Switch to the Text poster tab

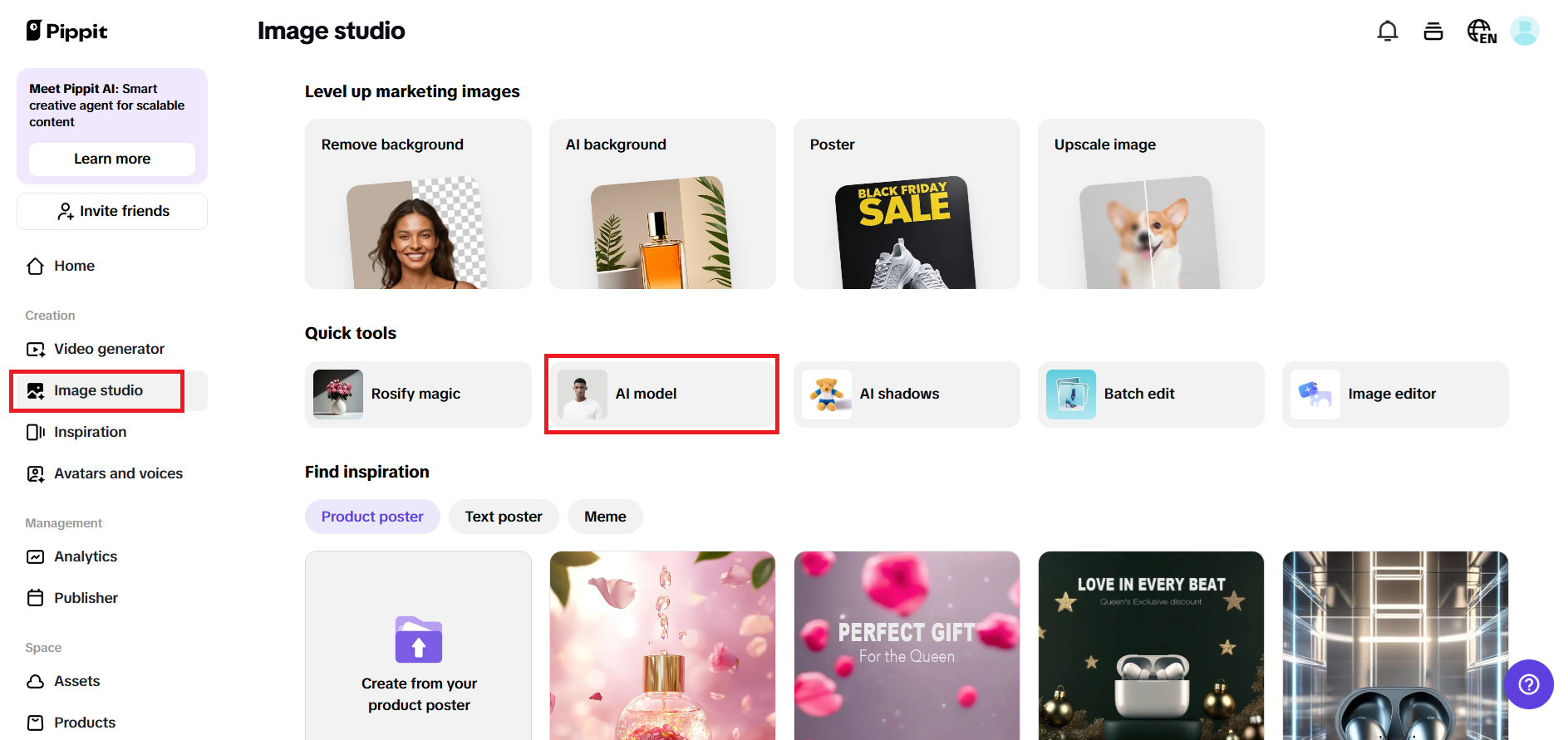coord(503,516)
